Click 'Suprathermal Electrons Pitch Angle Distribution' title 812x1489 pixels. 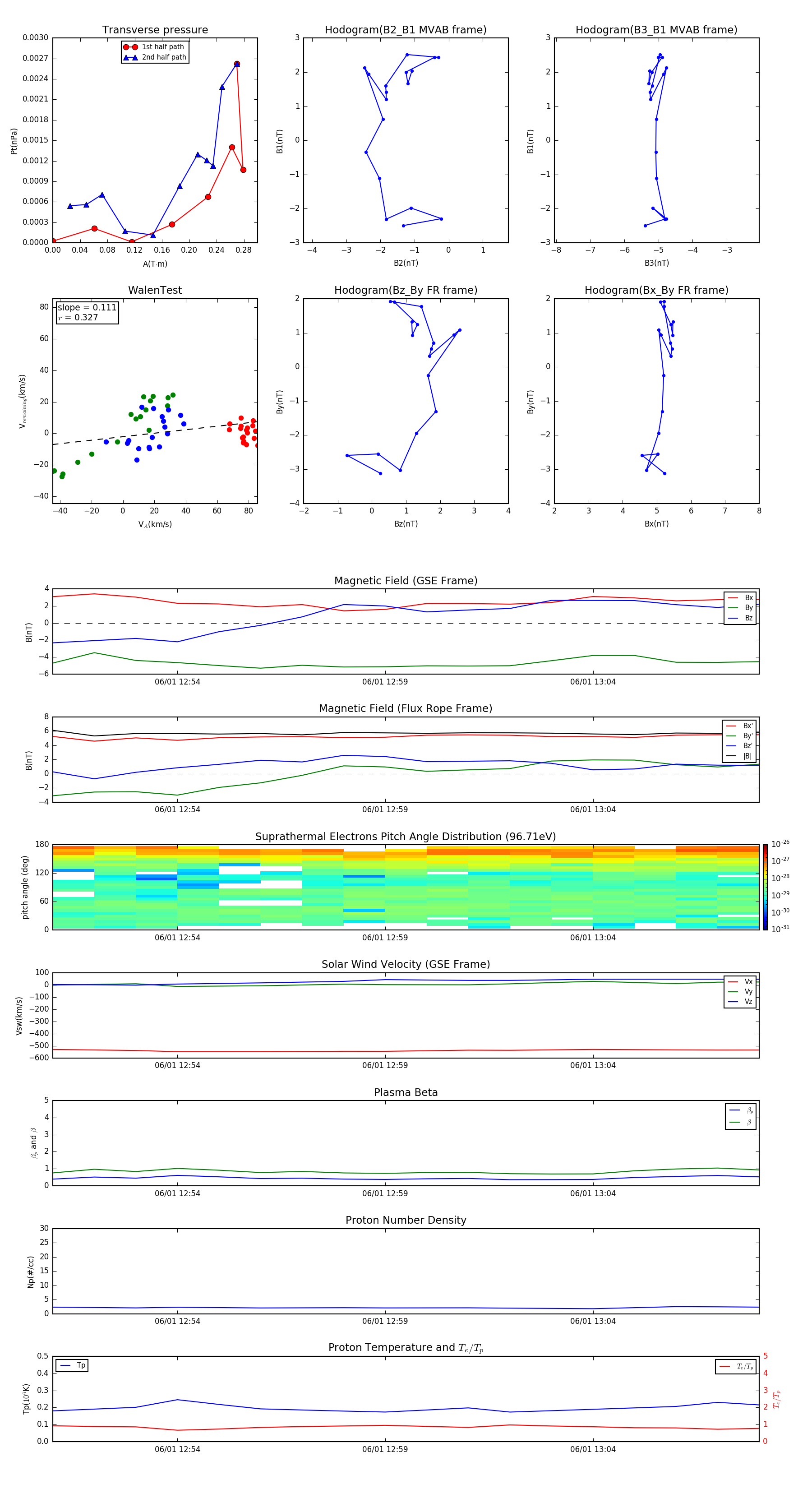coord(406,837)
